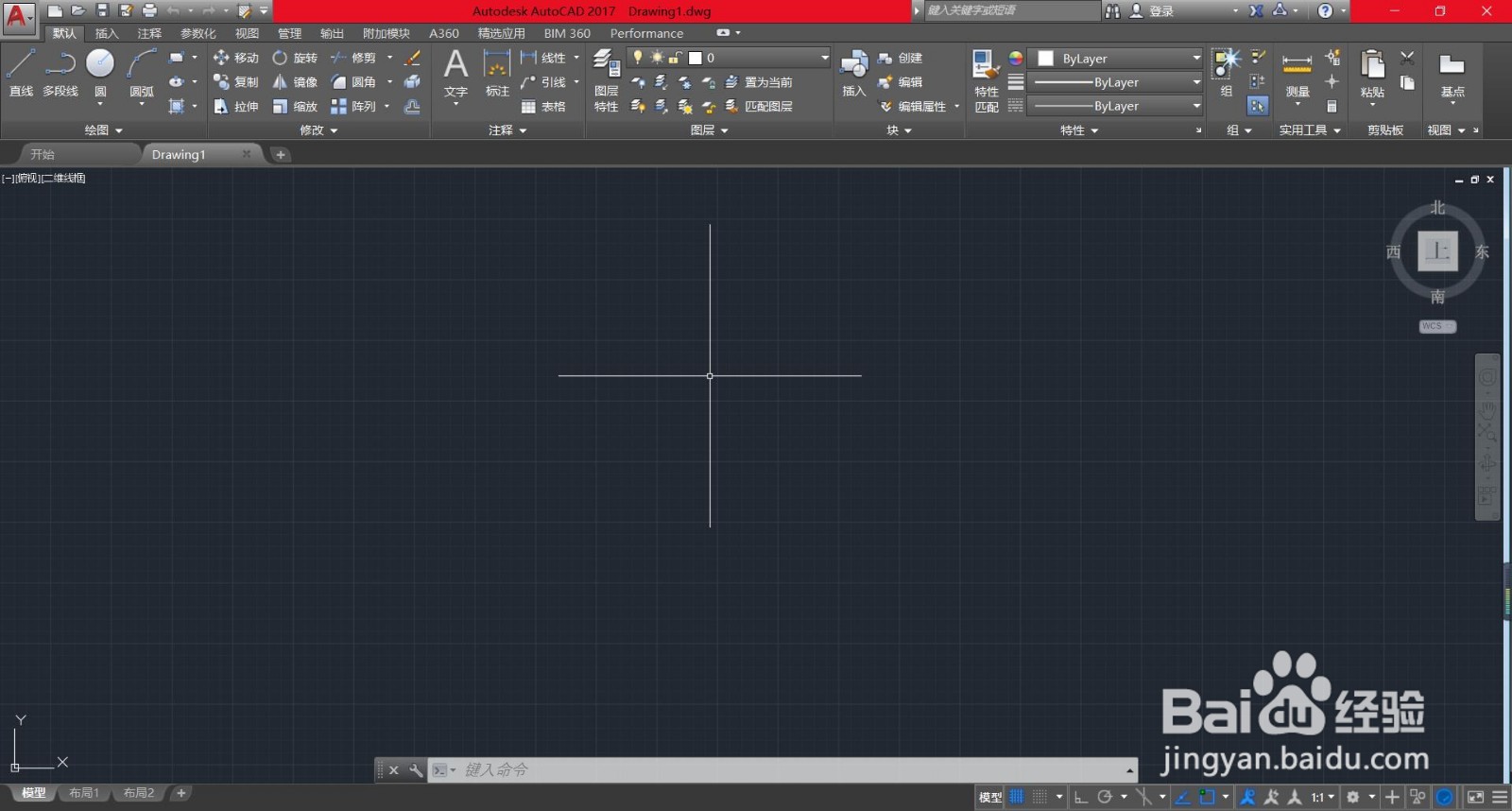Viewport: 1512px width, 811px height.
Task: Toggle object snap tracking in status bar
Action: [x=1182, y=797]
